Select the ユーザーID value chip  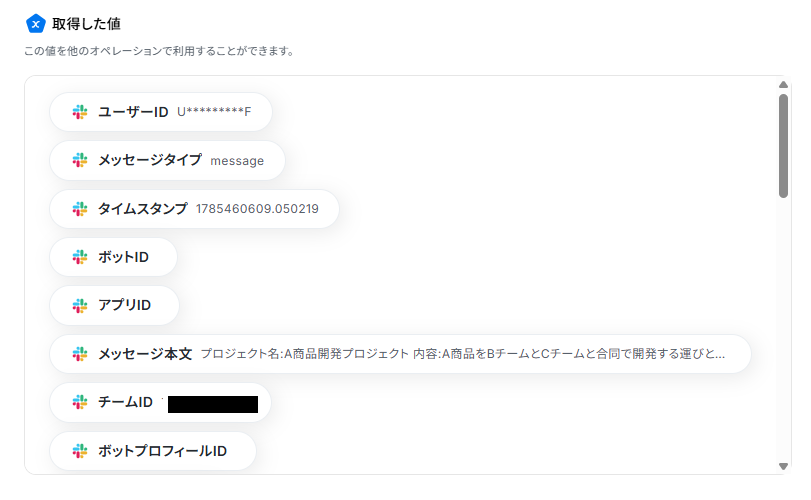click(x=161, y=112)
